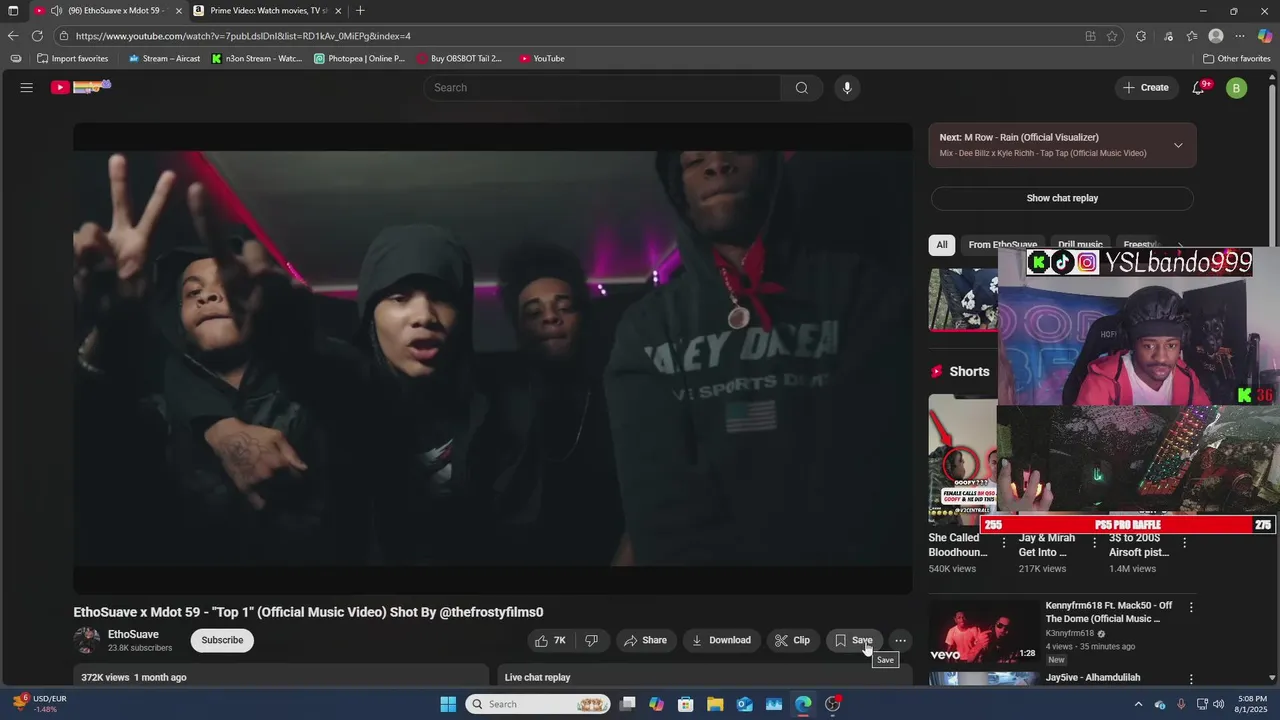Open options for Jay & Mirah short
Viewport: 1280px width, 720px height.
pyautogui.click(x=1095, y=543)
